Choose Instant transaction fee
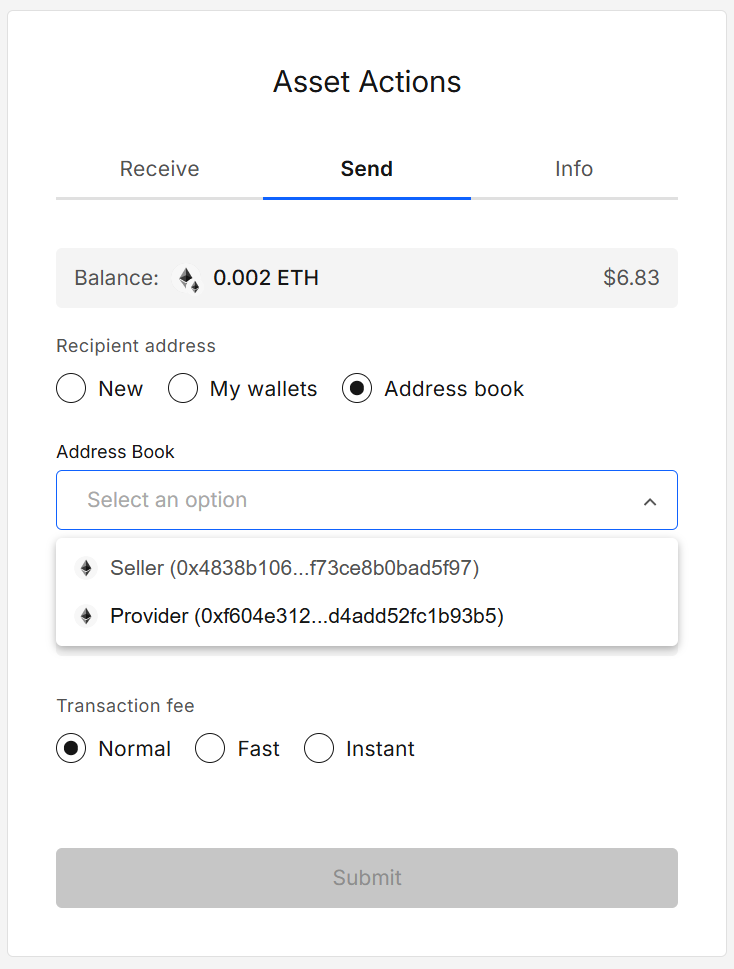 (x=319, y=748)
